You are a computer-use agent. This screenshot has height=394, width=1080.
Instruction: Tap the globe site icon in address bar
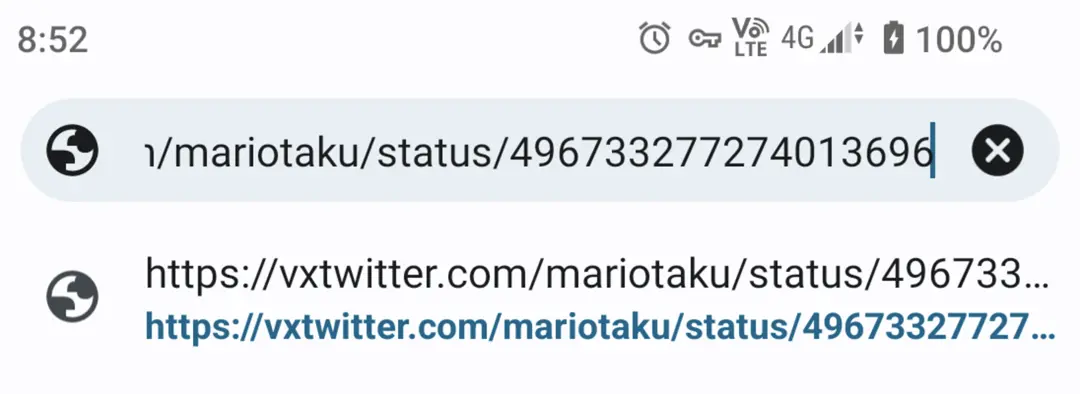72,149
